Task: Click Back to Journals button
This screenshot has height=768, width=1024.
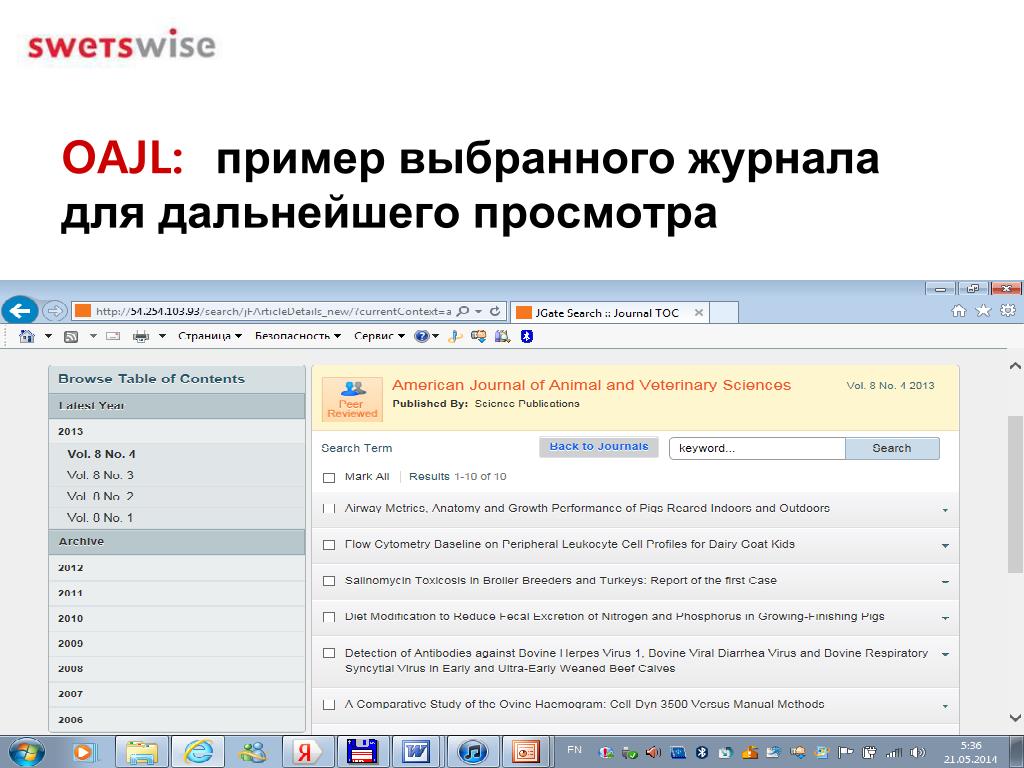Action: pyautogui.click(x=599, y=447)
